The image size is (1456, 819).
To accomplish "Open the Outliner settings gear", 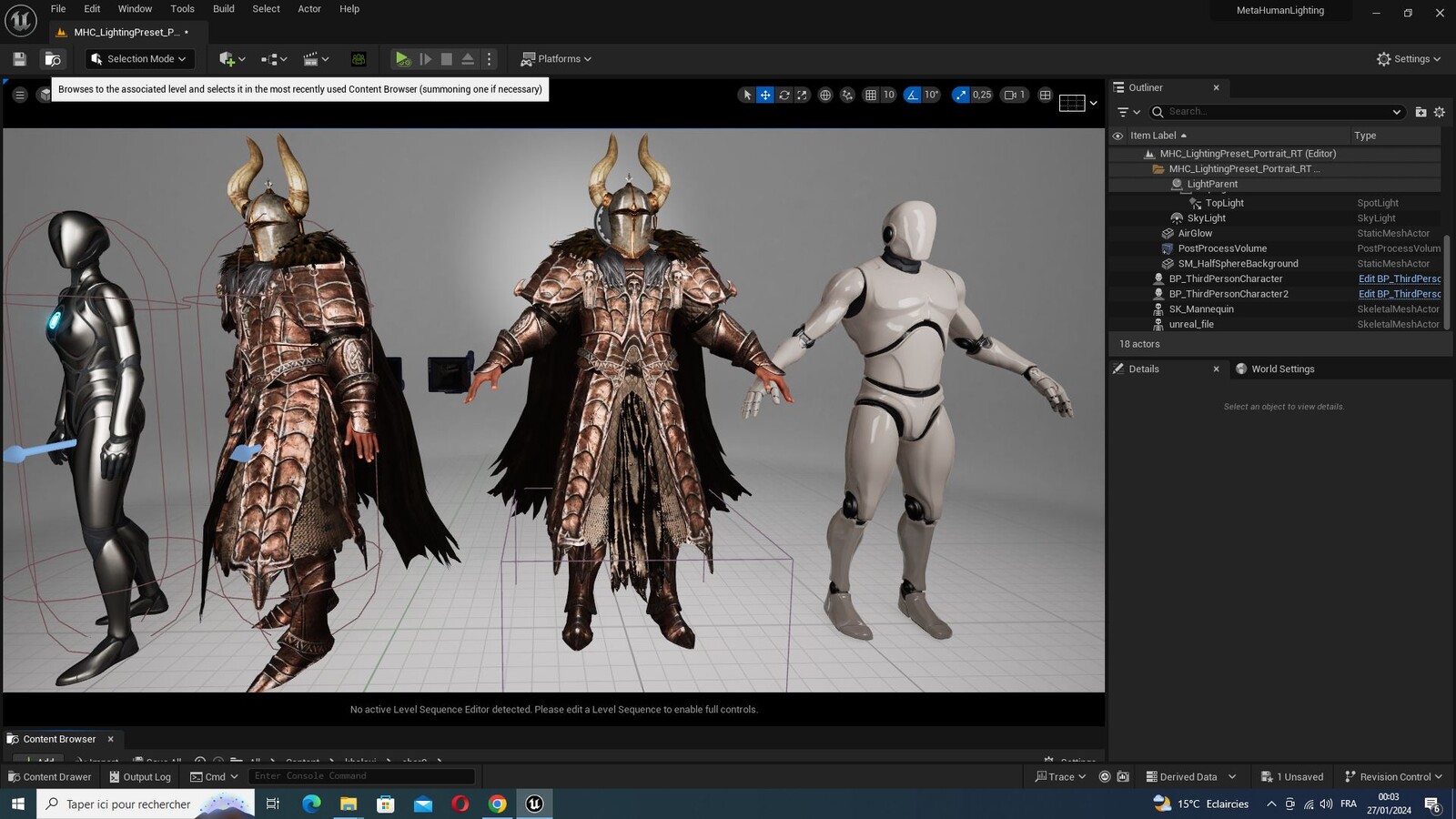I will pyautogui.click(x=1440, y=112).
